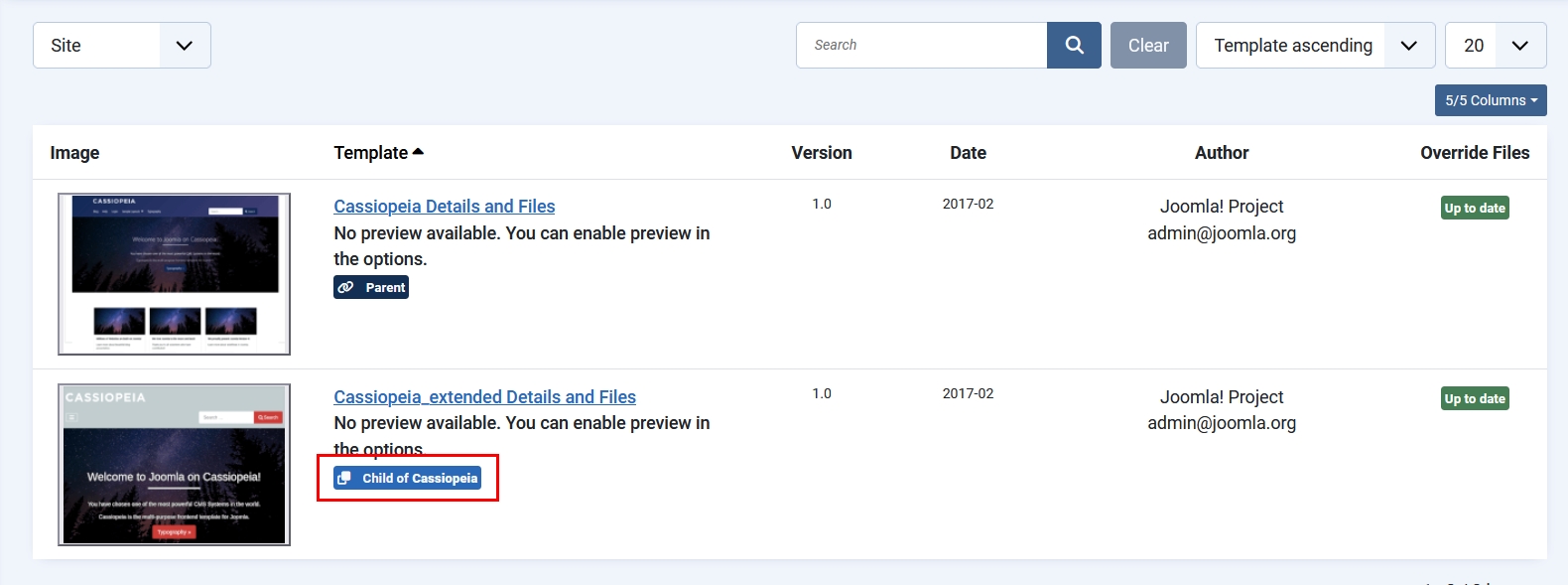Click into the Search text field
Image resolution: width=1568 pixels, height=585 pixels.
[x=921, y=46]
